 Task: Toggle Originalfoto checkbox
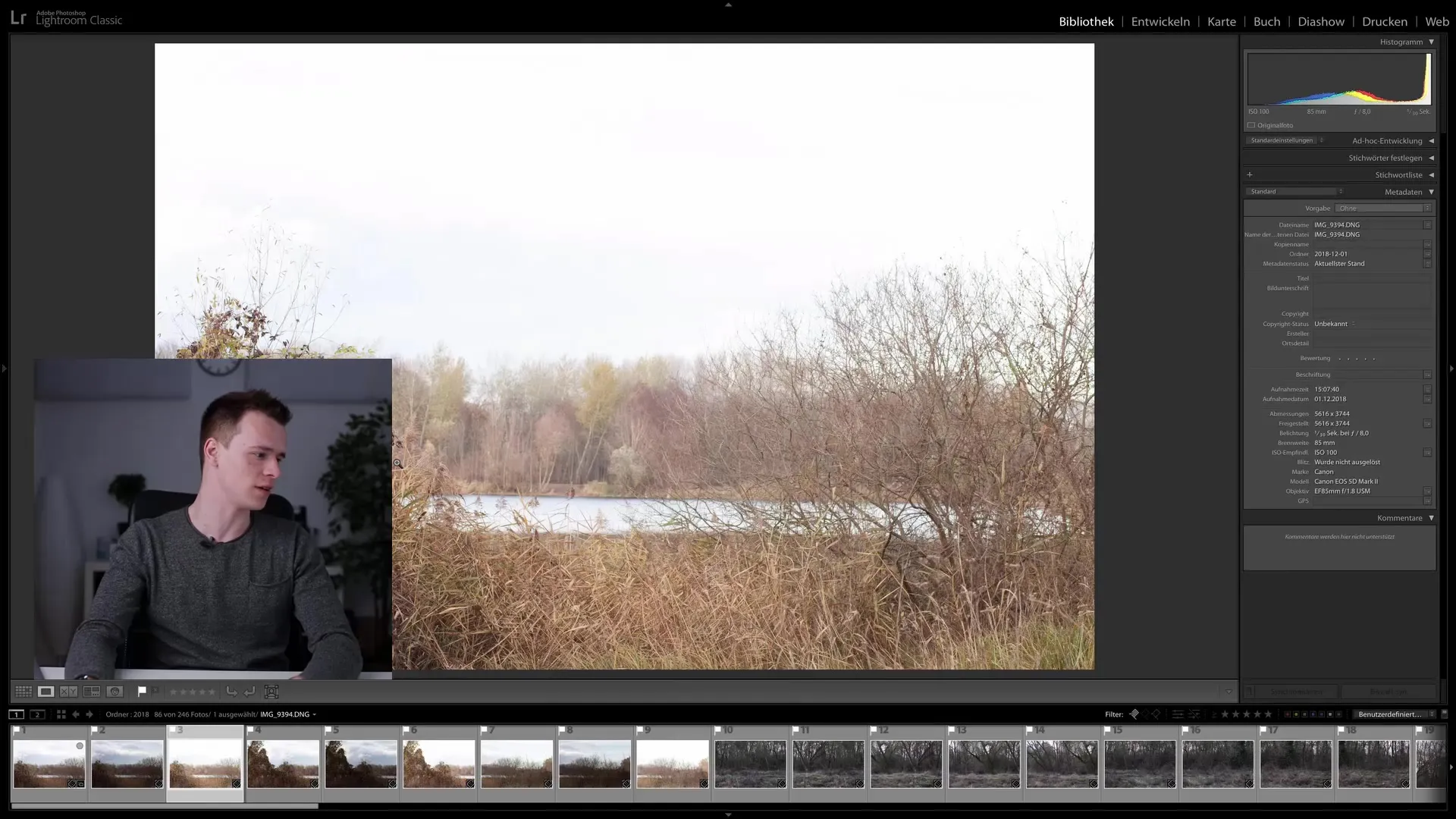[x=1251, y=125]
